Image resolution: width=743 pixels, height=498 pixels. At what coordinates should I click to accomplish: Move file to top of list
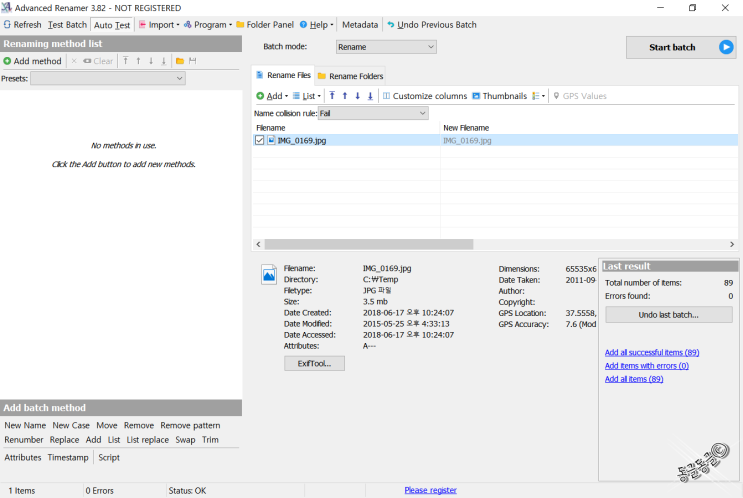[332, 96]
